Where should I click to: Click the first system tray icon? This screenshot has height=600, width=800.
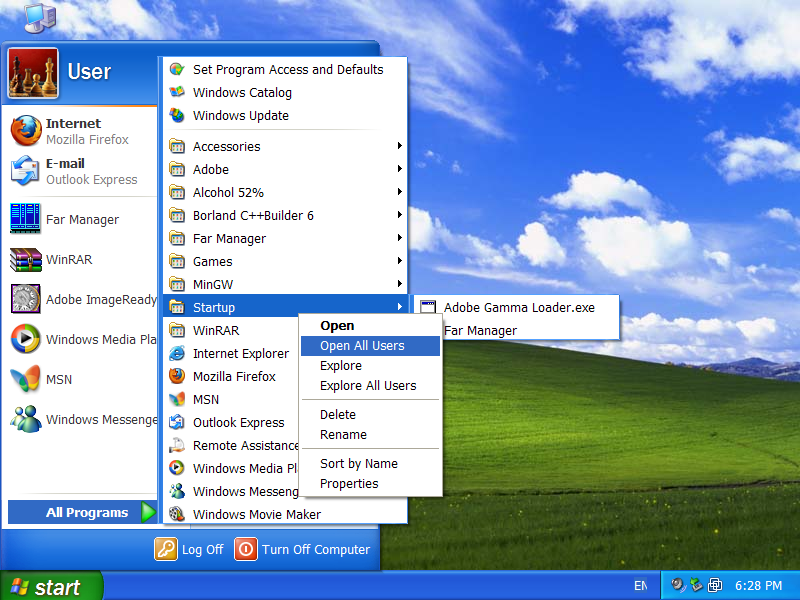point(678,585)
